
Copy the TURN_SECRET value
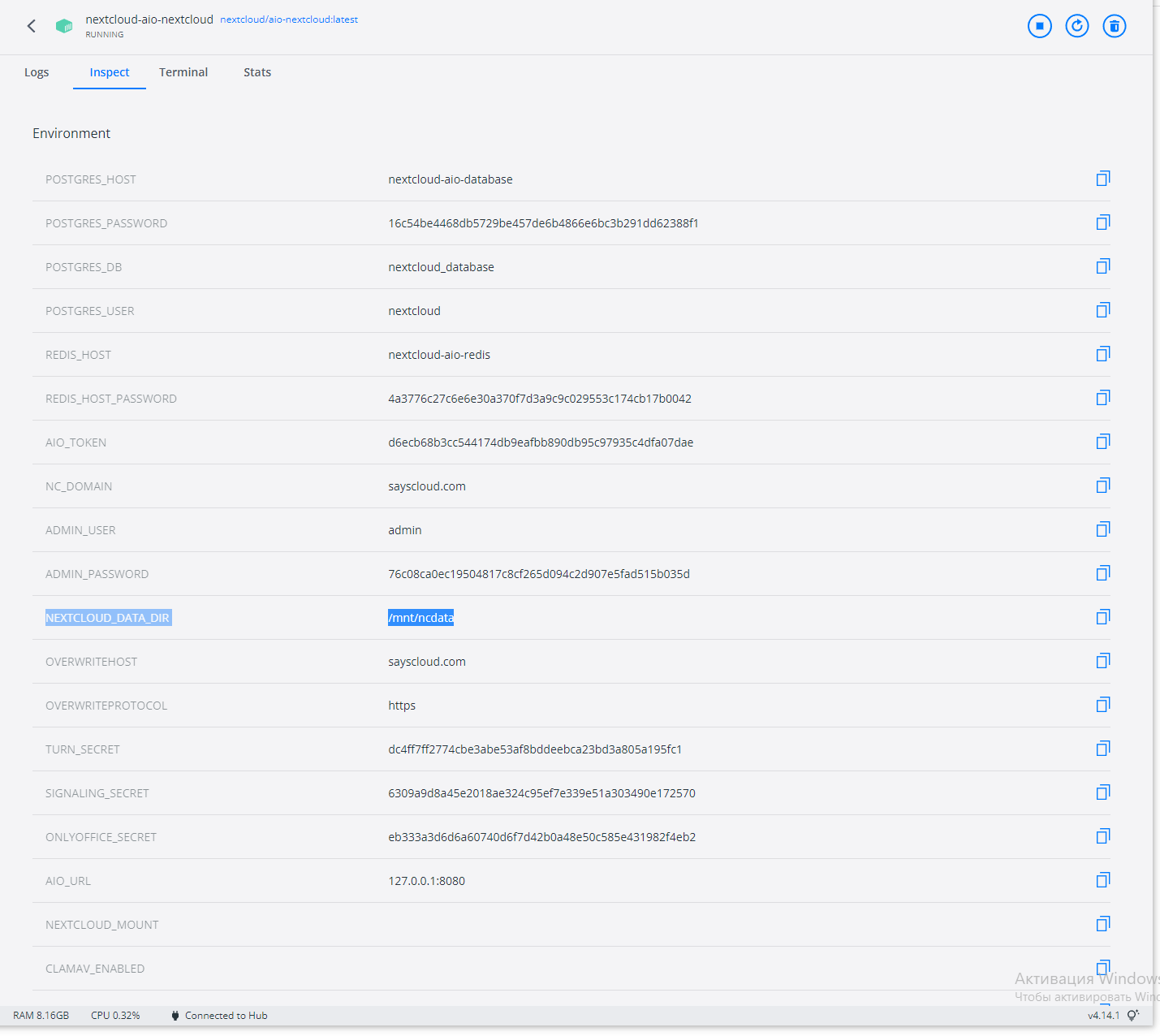click(1103, 749)
